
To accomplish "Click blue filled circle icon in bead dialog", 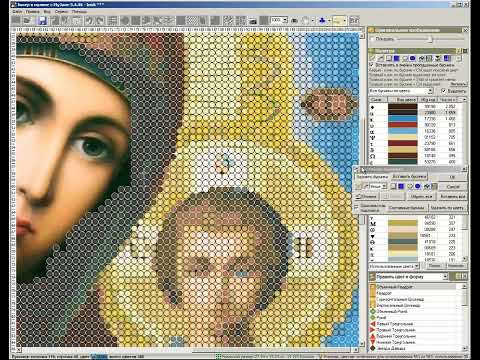I will point(417,186).
